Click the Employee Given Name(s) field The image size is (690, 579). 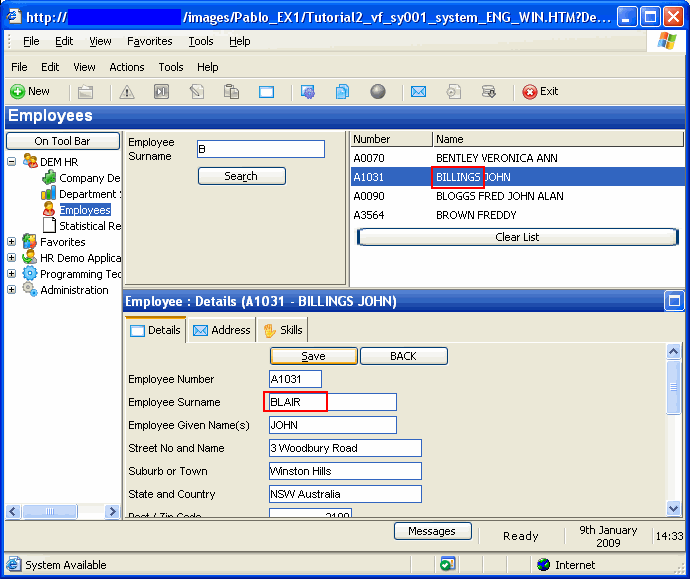point(333,425)
